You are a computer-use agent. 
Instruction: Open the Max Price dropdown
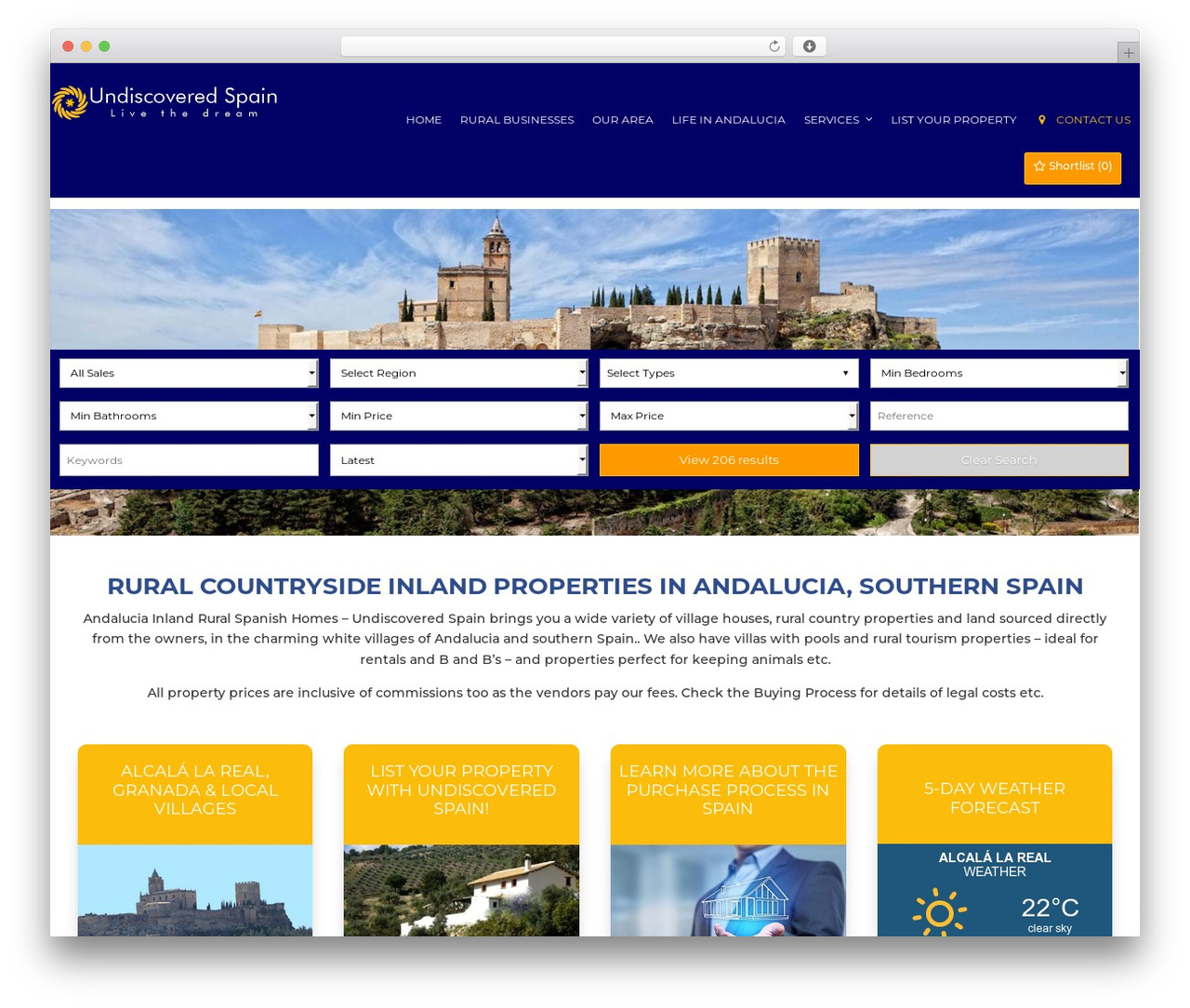coord(729,416)
